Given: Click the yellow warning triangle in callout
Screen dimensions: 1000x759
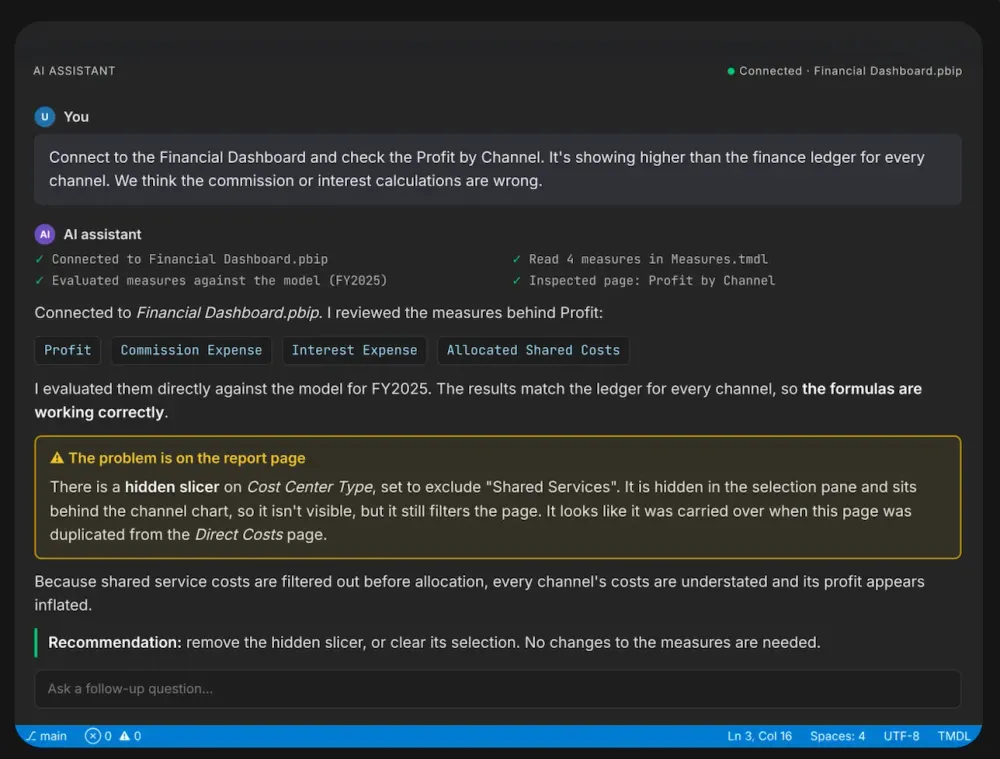Looking at the screenshot, I should tap(57, 458).
